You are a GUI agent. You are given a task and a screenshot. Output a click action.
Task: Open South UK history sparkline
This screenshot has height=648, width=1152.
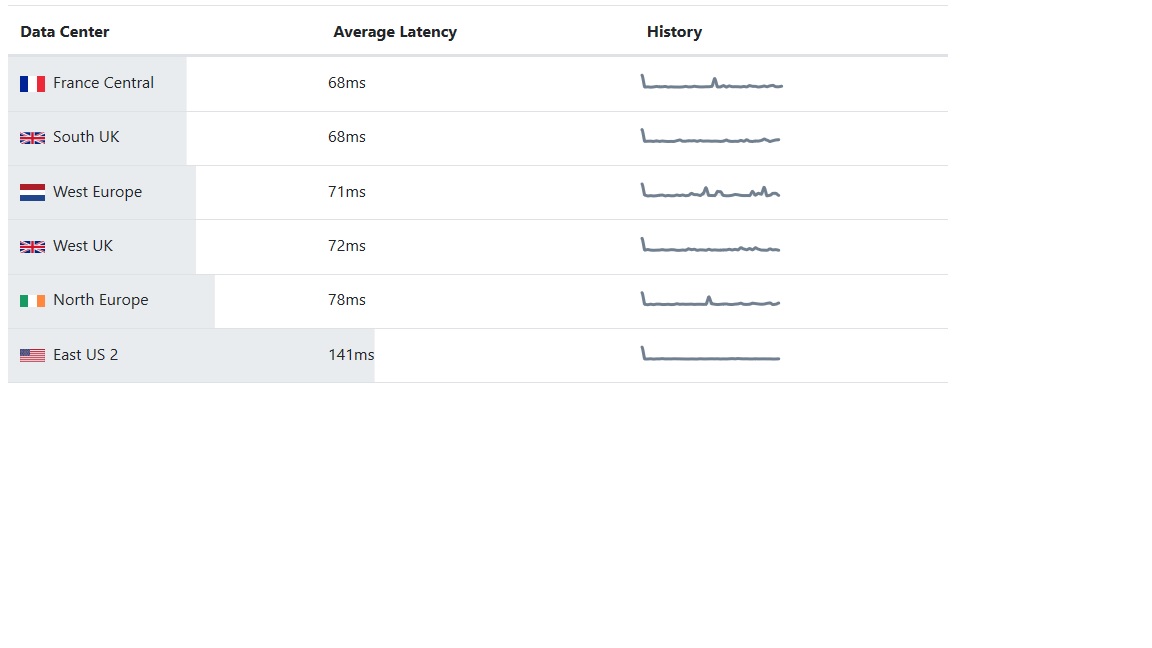(x=710, y=136)
